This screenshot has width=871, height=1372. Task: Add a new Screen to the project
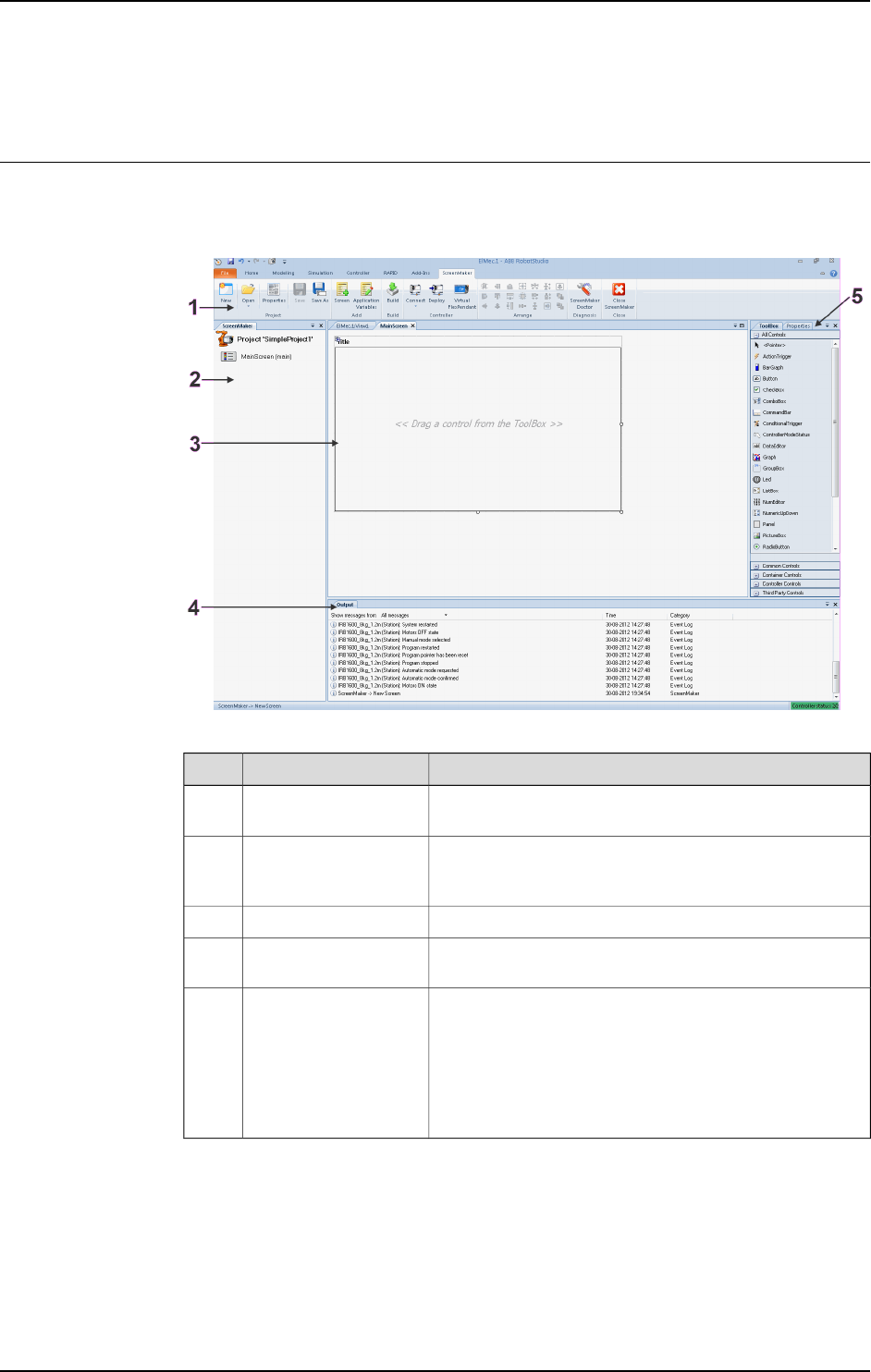point(342,293)
